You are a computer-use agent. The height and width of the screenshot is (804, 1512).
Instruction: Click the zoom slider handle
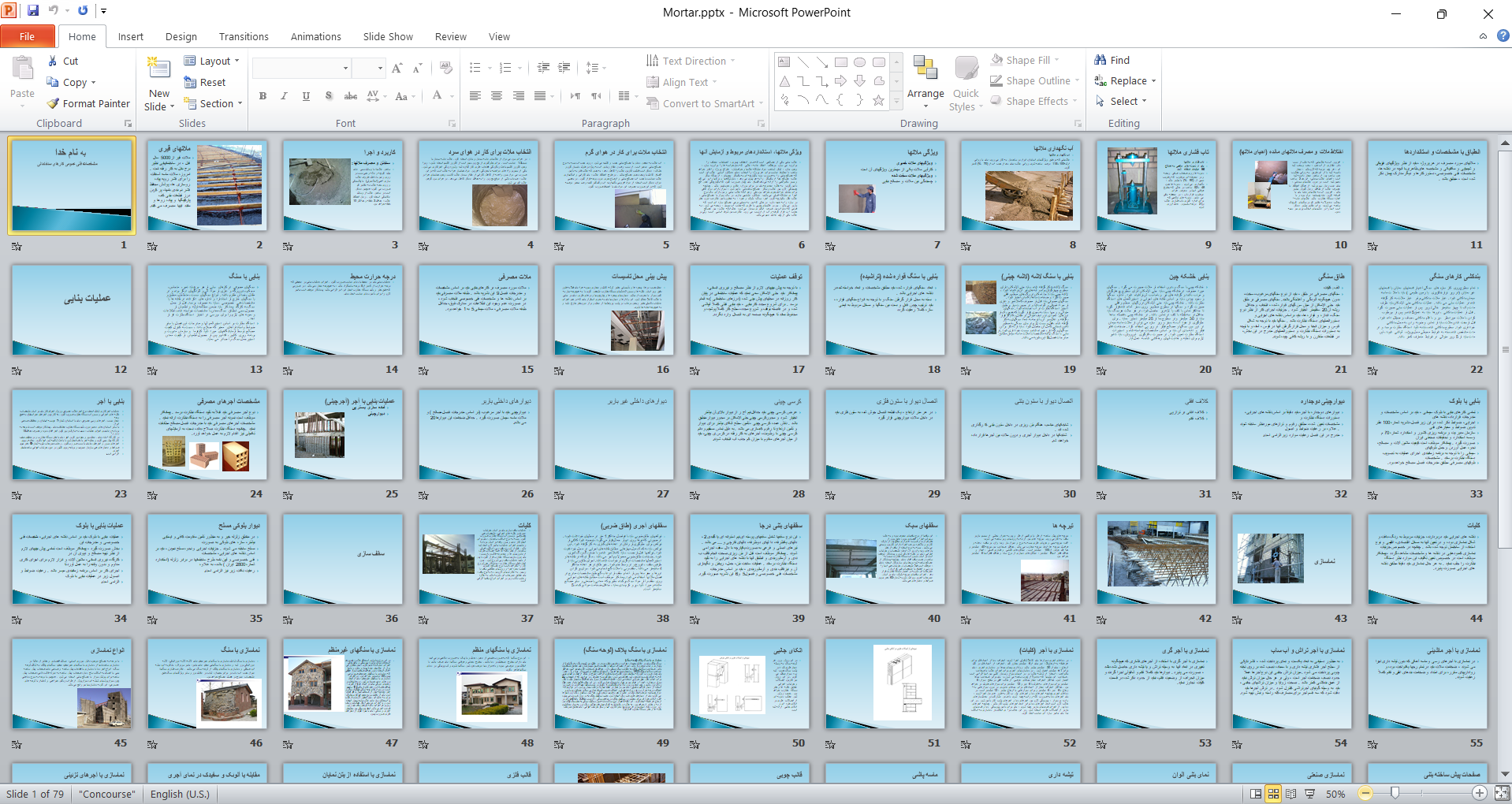pos(1395,794)
